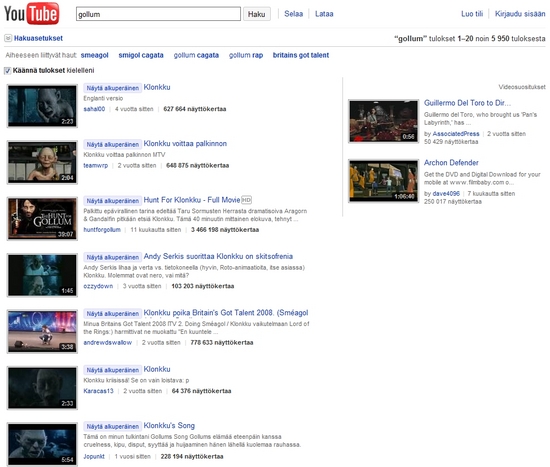
Task: Click Näytä alkuperäinen for Hunt For Klonkku
Action: point(112,201)
